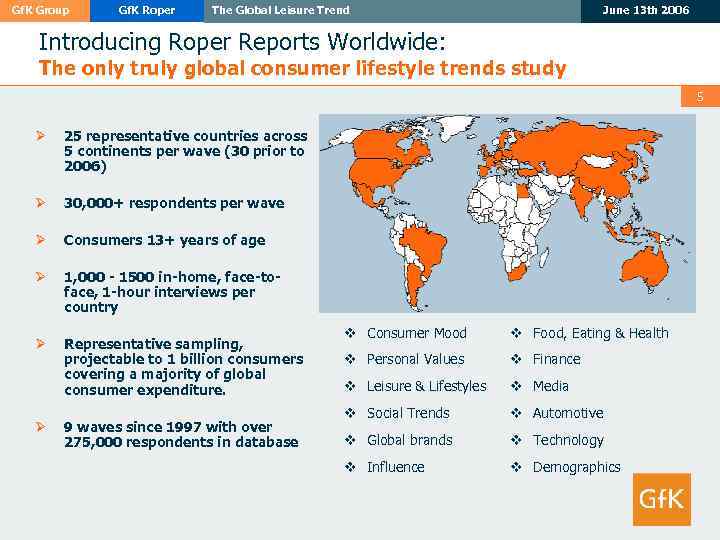Click the diamond bullet beside Automotive

point(517,413)
